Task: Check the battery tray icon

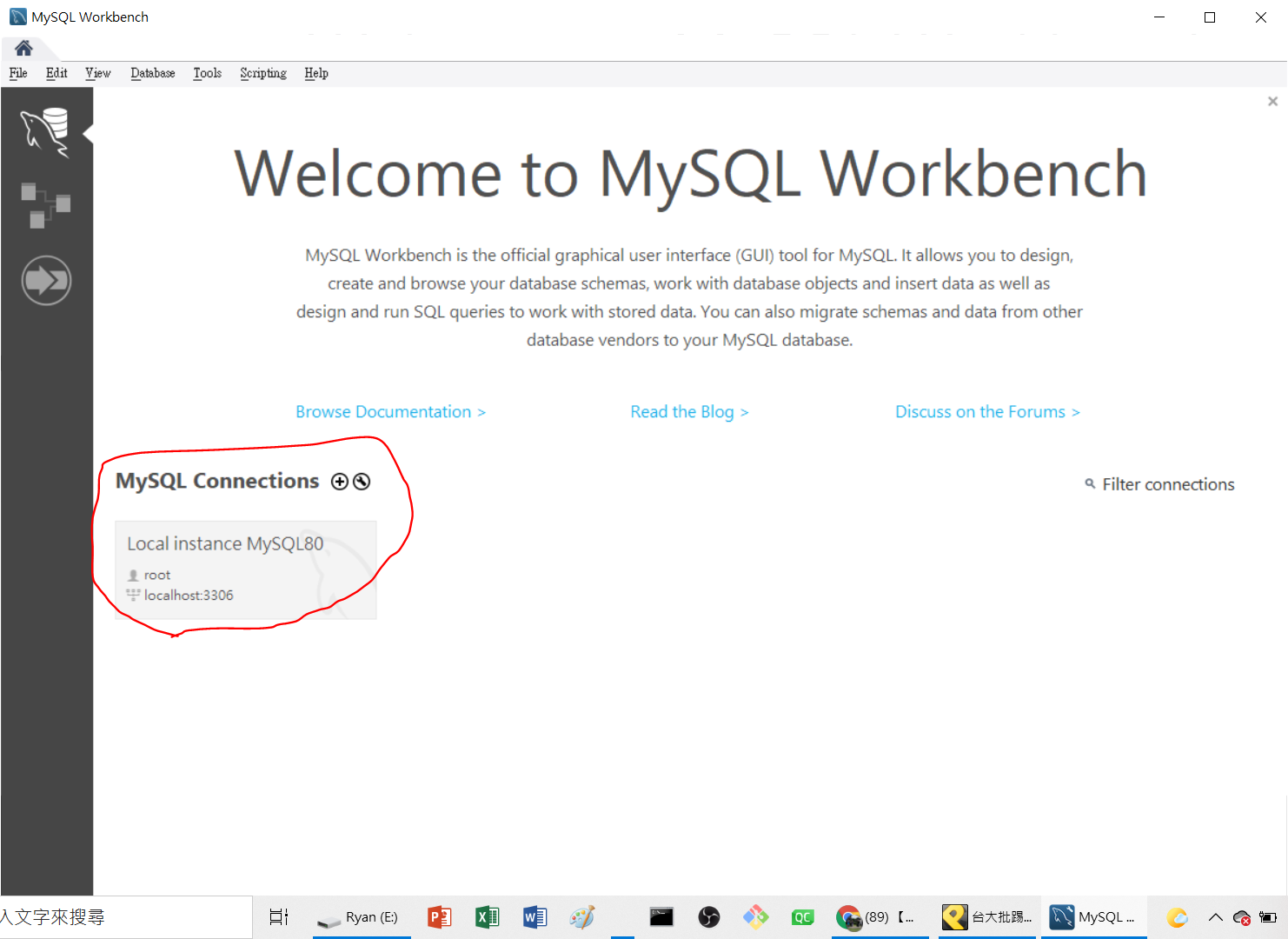Action: 1268,917
